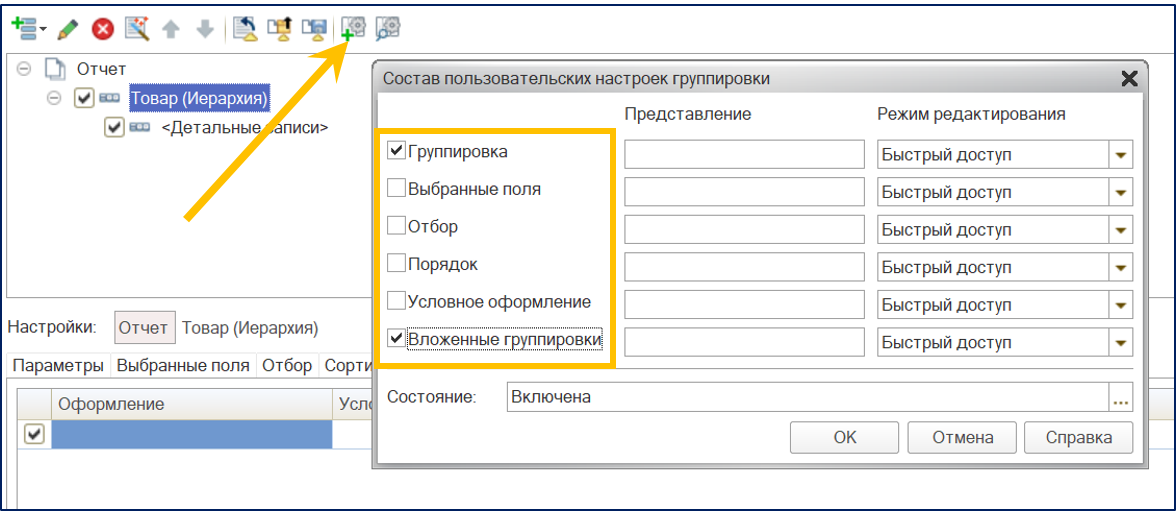Click the Оформление column header
The height and width of the screenshot is (511, 1176).
point(191,404)
